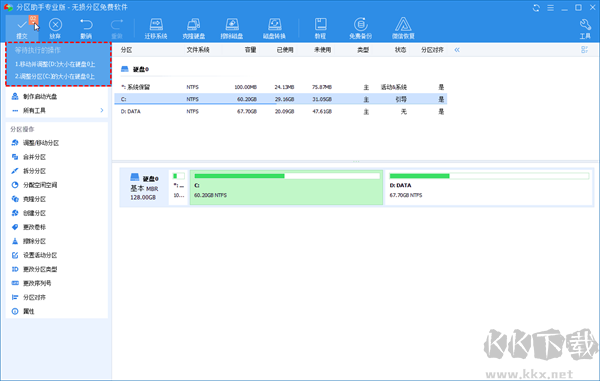Toggle the grid view icon beside column headers
600x381 pixels.
coord(584,50)
